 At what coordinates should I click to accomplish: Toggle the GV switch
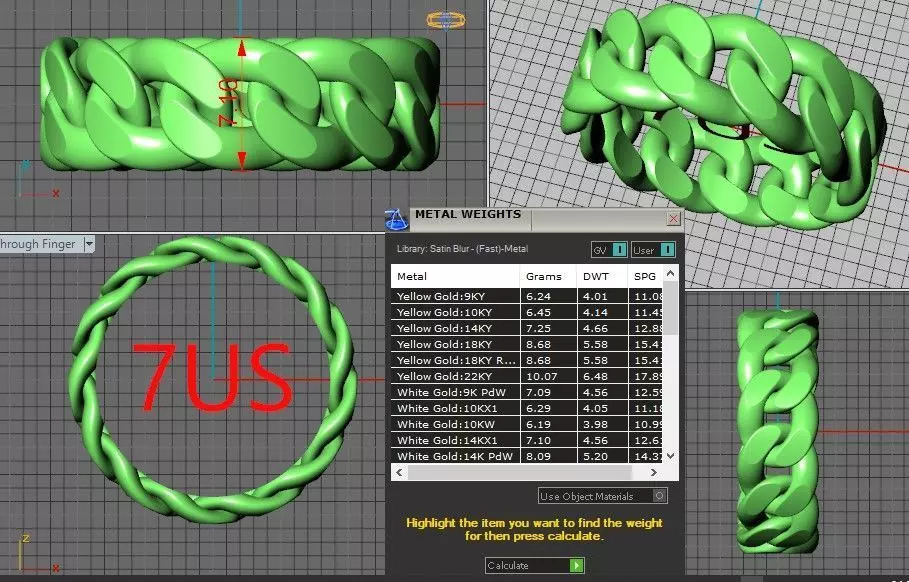coord(609,250)
